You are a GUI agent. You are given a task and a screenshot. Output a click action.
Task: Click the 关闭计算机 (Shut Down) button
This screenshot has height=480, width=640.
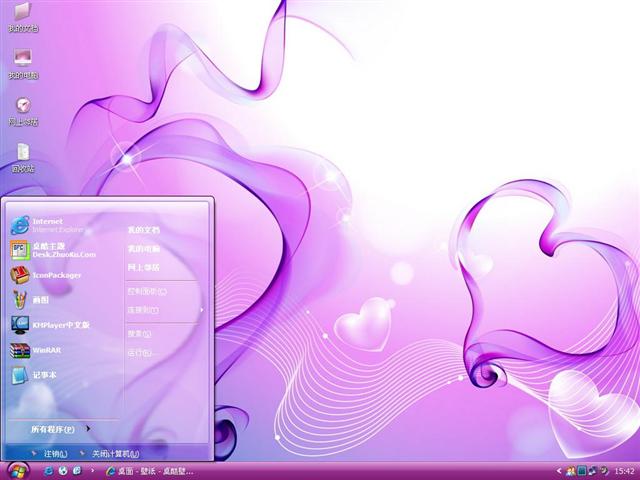113,454
